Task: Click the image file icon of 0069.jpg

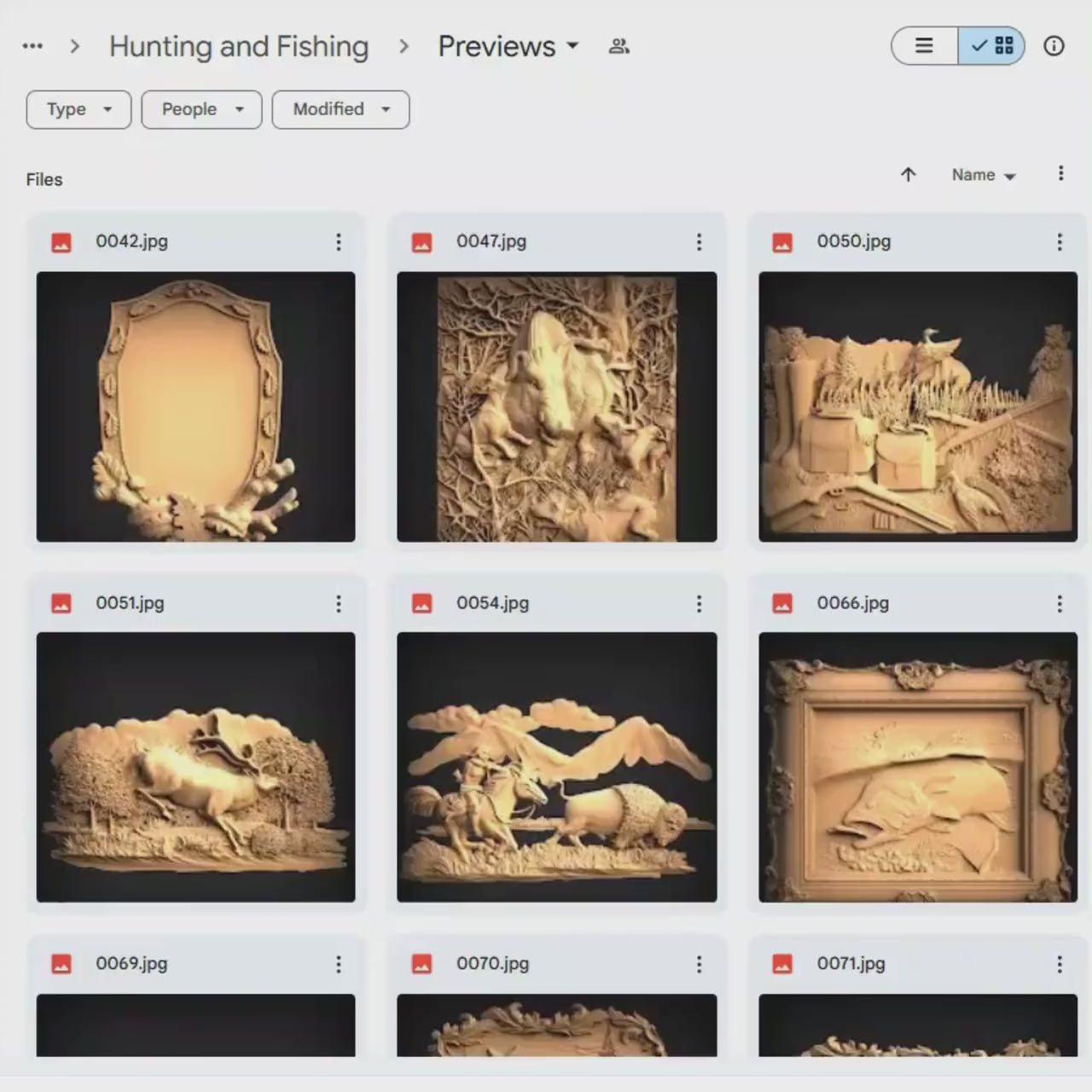Action: coord(61,965)
